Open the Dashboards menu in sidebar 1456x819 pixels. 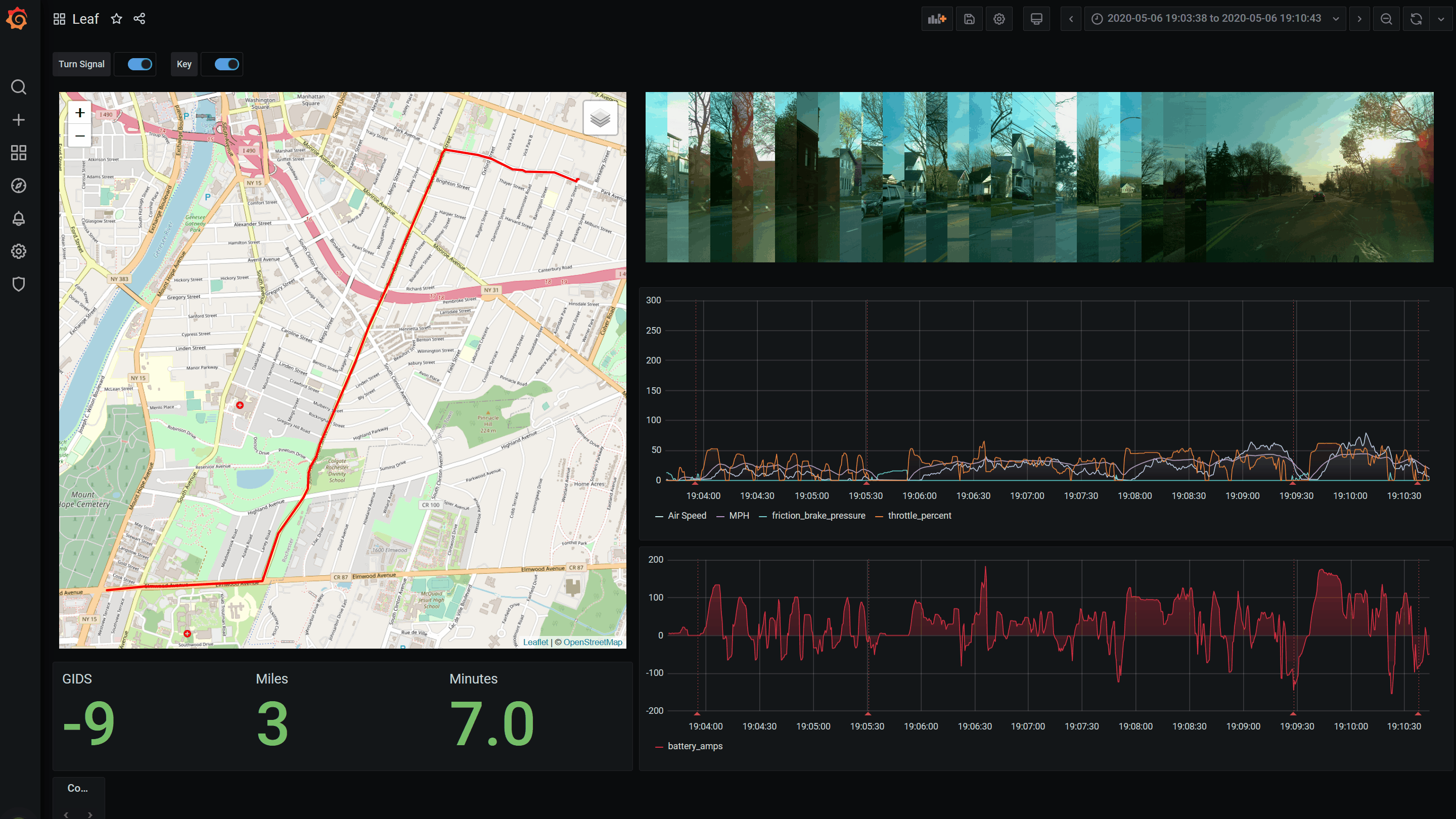point(19,153)
